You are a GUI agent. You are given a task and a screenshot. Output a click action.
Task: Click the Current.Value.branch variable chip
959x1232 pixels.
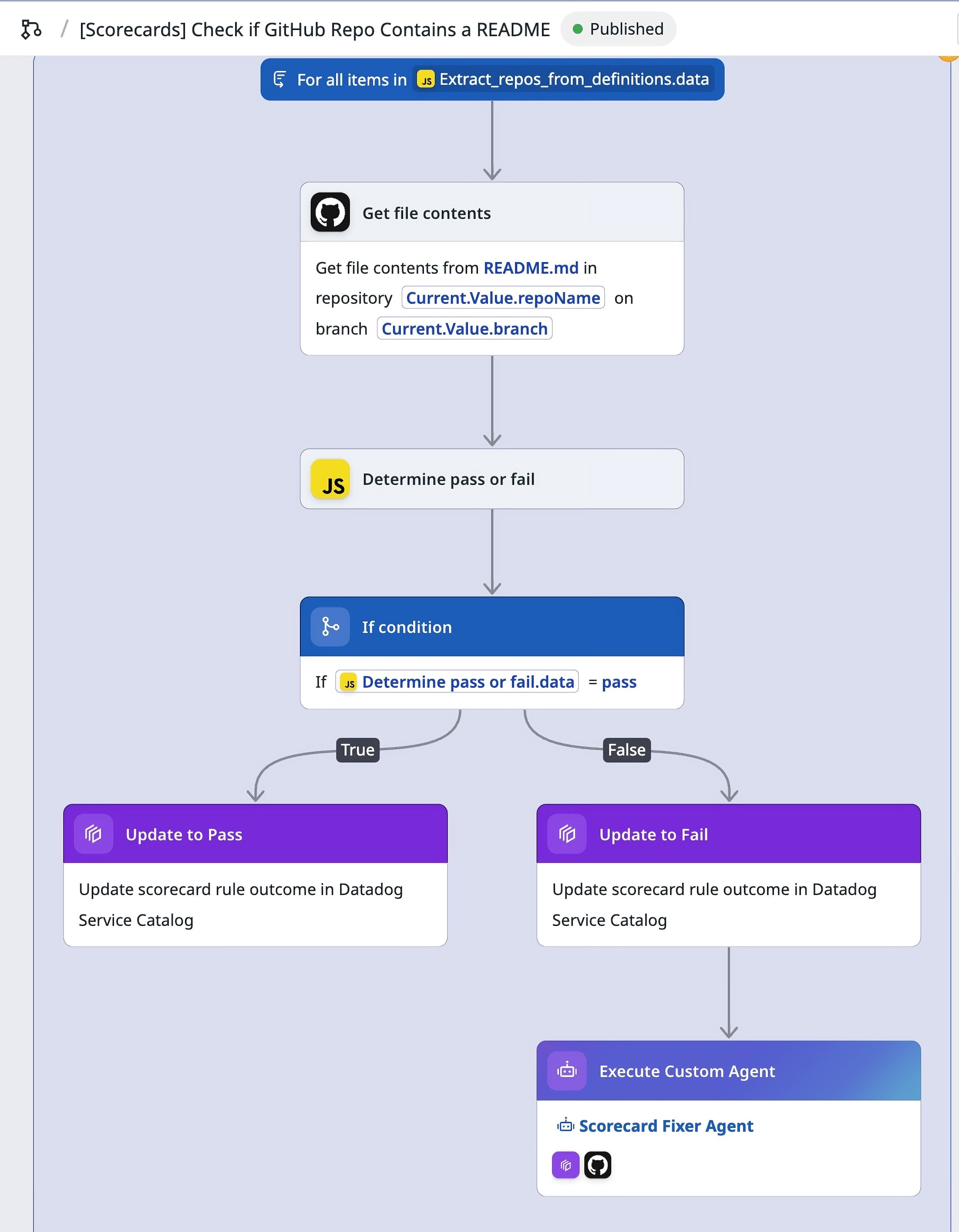(464, 328)
